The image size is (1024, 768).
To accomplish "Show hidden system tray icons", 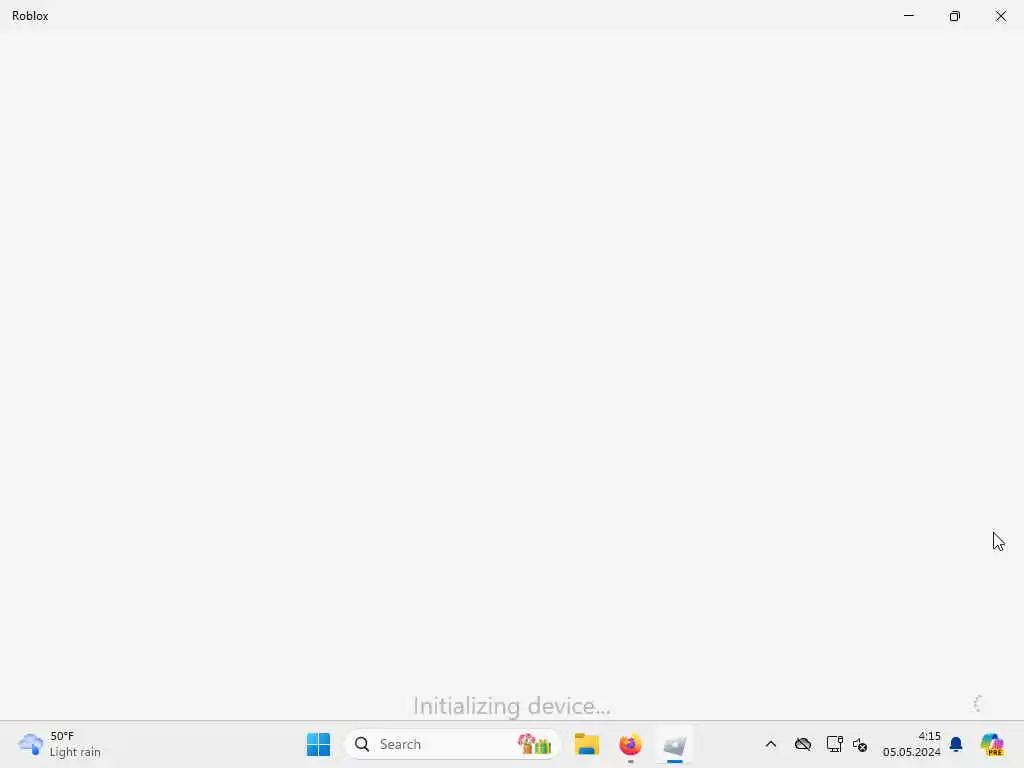I will click(771, 744).
